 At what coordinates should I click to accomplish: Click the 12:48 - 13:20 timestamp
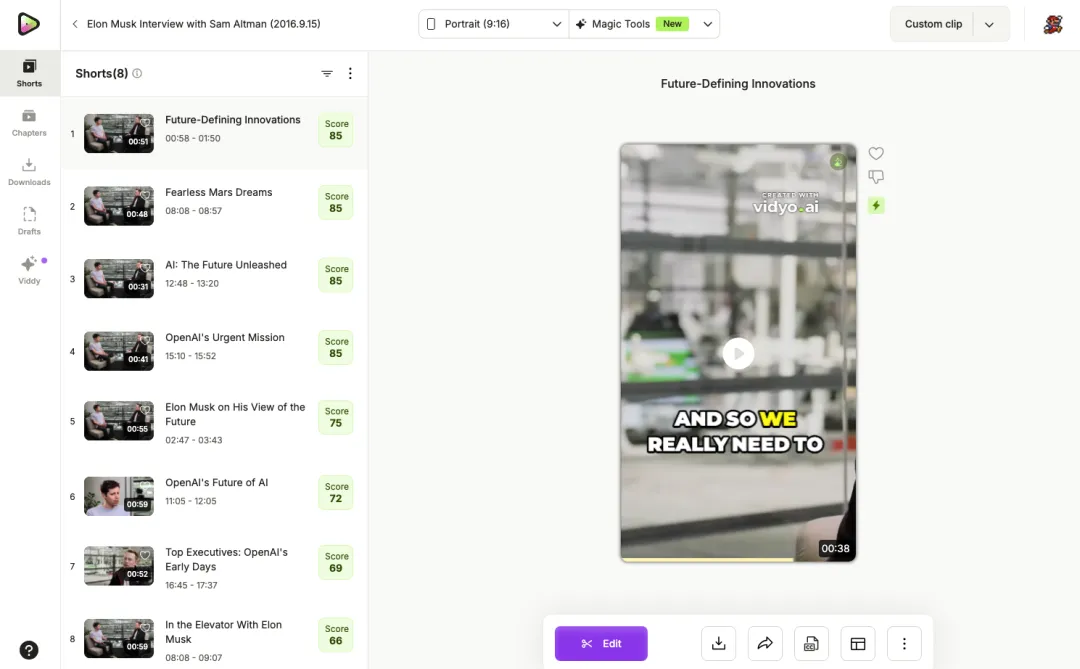coord(191,283)
